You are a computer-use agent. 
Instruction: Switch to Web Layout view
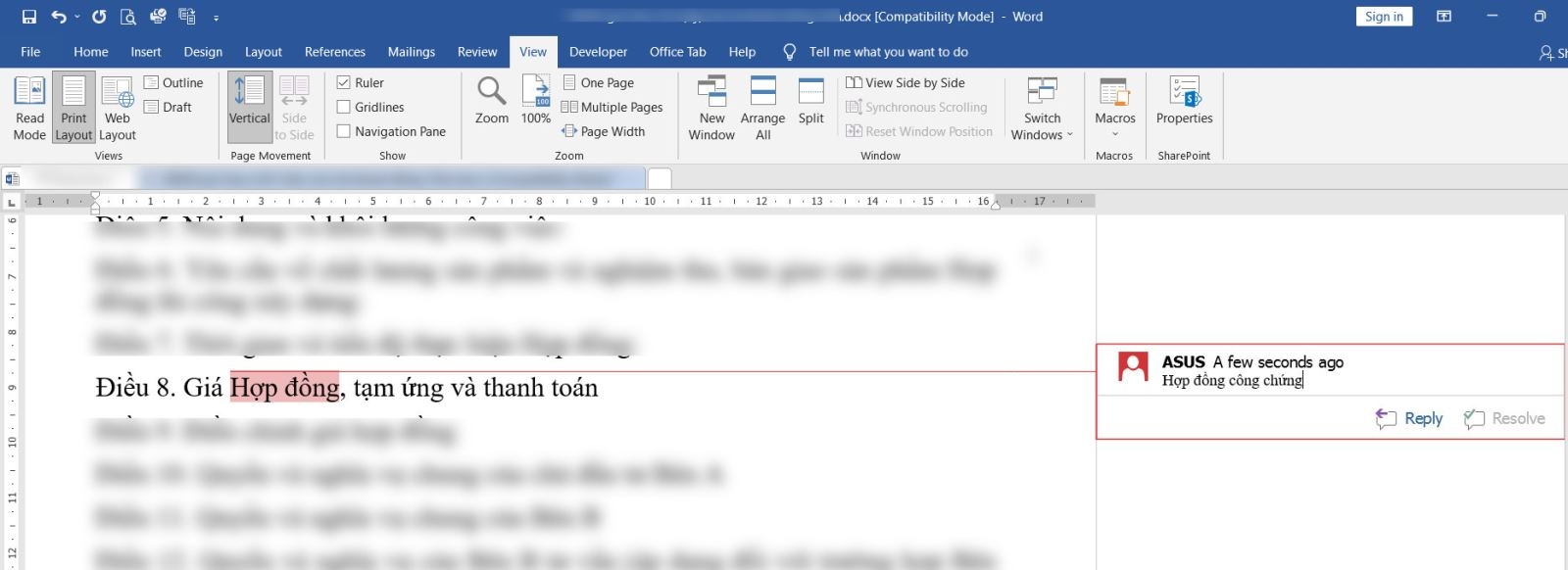118,108
